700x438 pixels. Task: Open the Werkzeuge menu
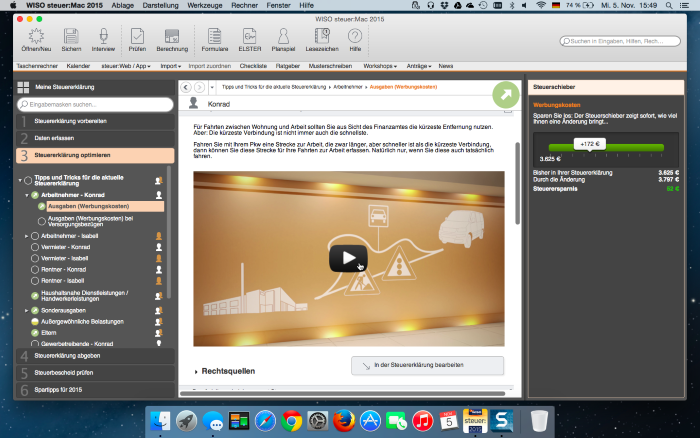[204, 5]
